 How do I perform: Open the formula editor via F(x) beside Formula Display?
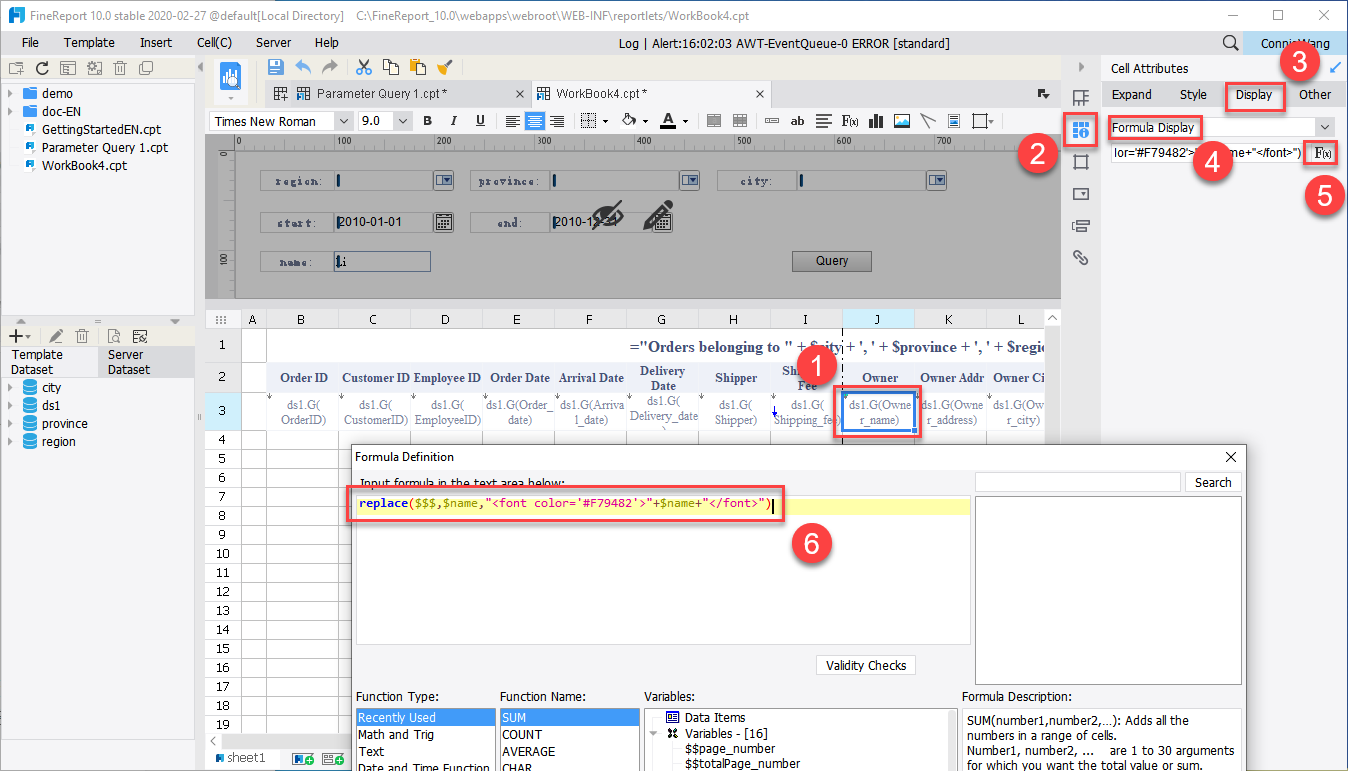point(1322,153)
